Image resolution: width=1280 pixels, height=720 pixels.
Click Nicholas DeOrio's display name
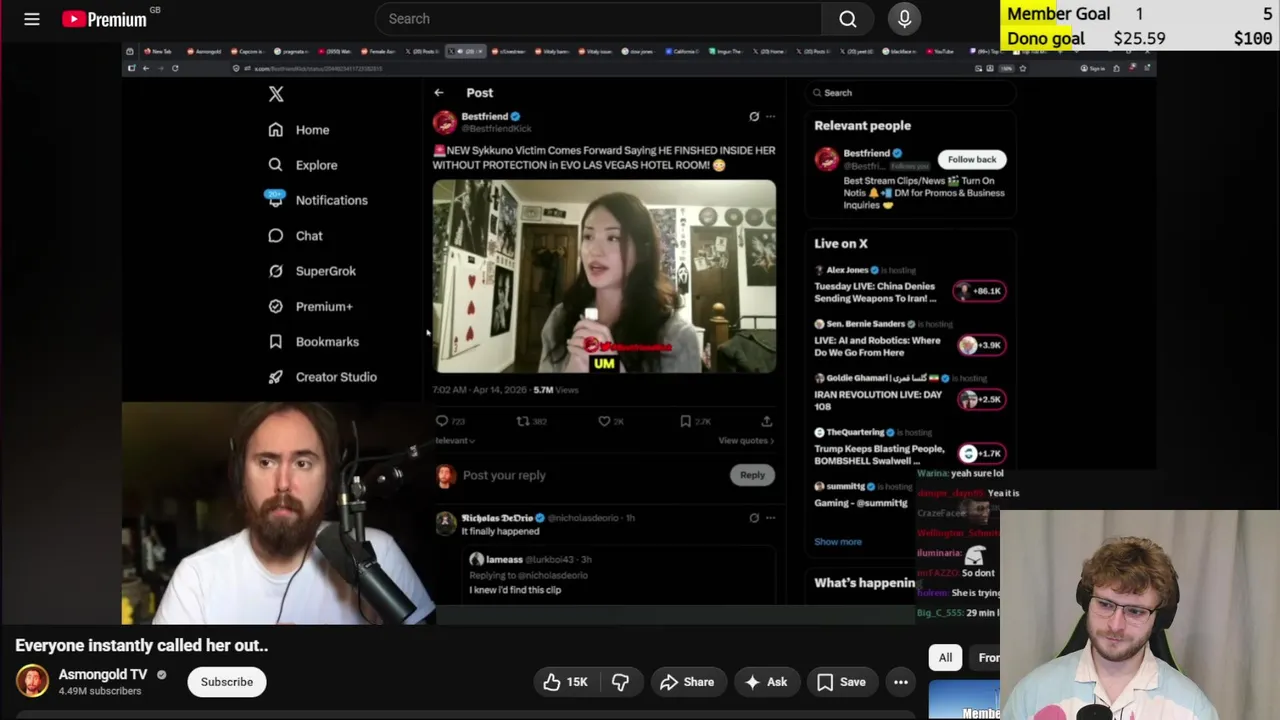click(497, 518)
